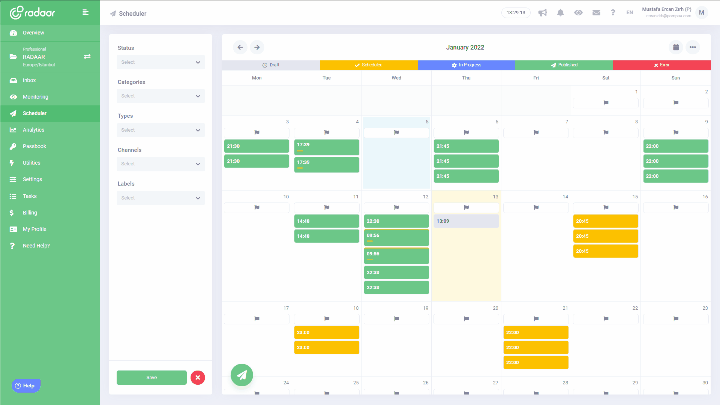Click the envelope messages icon in header
This screenshot has height=405, width=720.
pos(596,13)
